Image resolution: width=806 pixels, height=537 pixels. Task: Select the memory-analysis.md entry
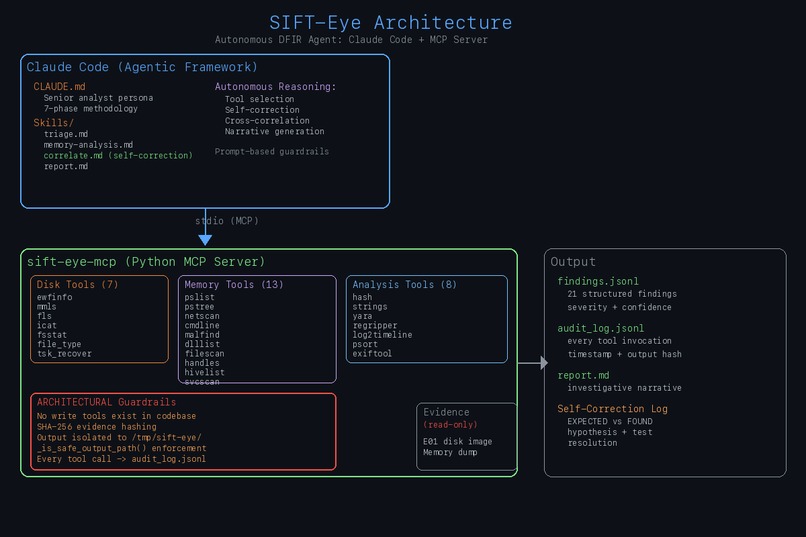[88, 145]
